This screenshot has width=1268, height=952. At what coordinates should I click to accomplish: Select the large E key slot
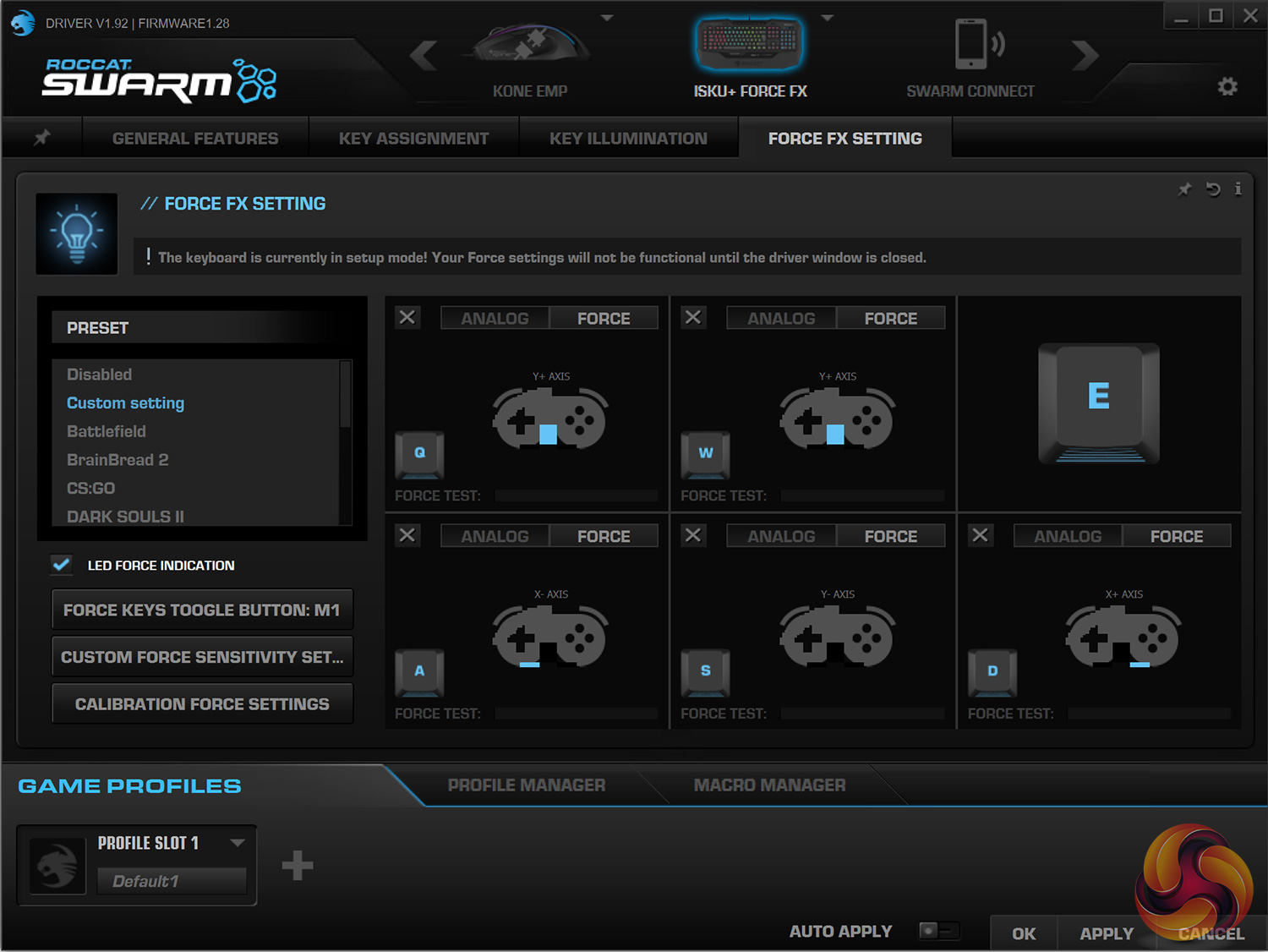(1099, 403)
